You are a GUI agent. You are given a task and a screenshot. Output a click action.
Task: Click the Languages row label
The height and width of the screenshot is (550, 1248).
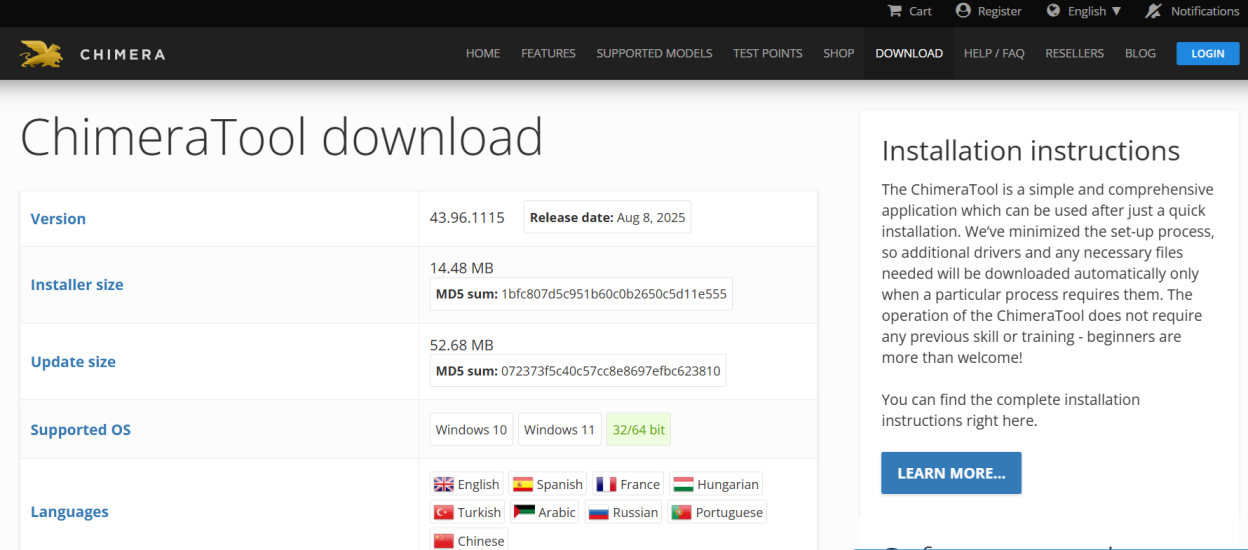(70, 512)
